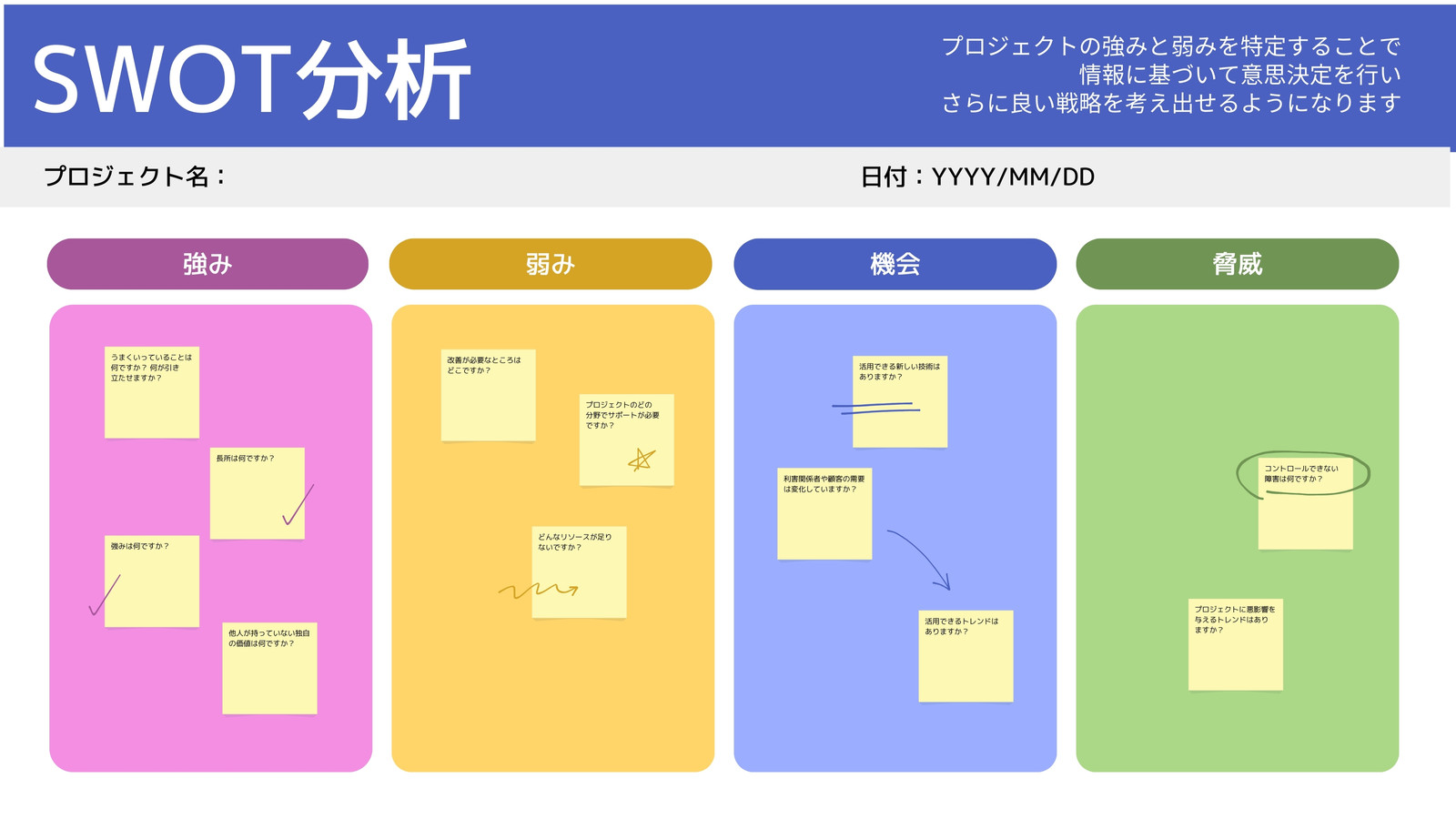Select the orange squiggle arrow drawing

coord(538,591)
